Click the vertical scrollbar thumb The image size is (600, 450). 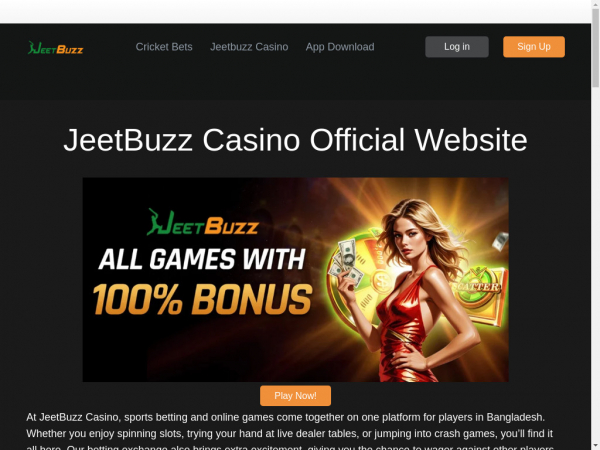click(595, 48)
